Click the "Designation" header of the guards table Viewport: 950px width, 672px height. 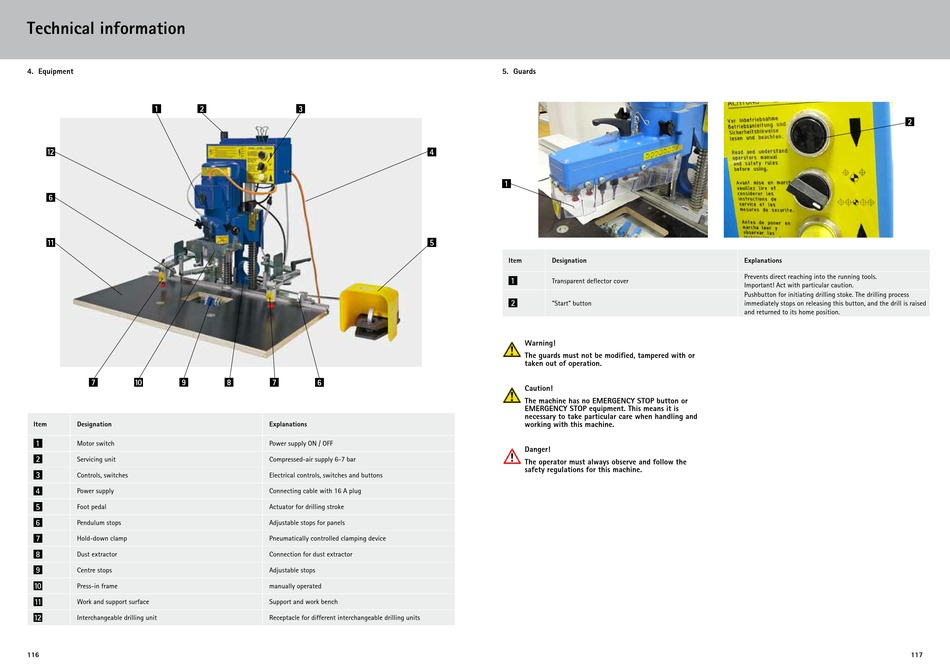(x=569, y=261)
